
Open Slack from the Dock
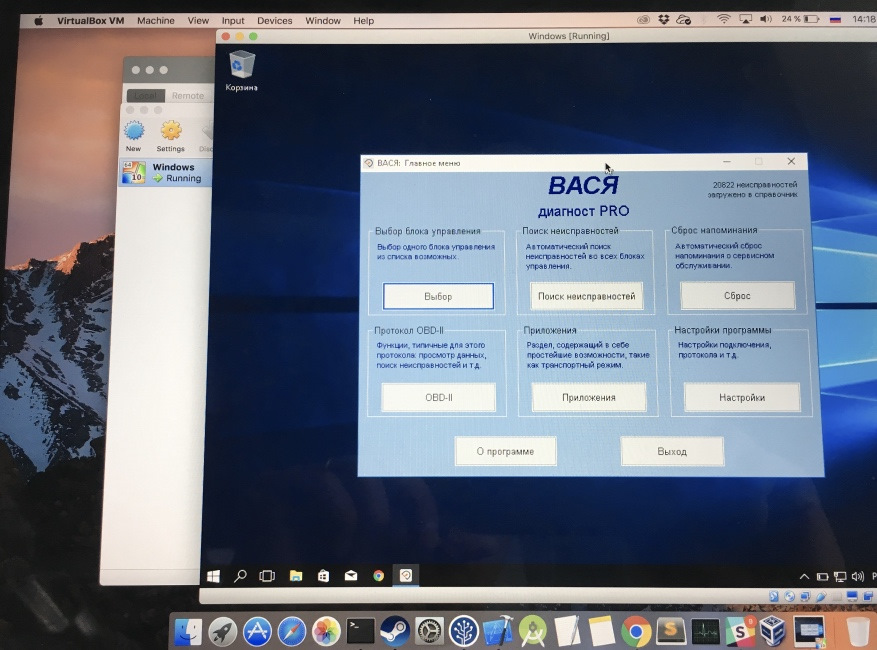[740, 632]
